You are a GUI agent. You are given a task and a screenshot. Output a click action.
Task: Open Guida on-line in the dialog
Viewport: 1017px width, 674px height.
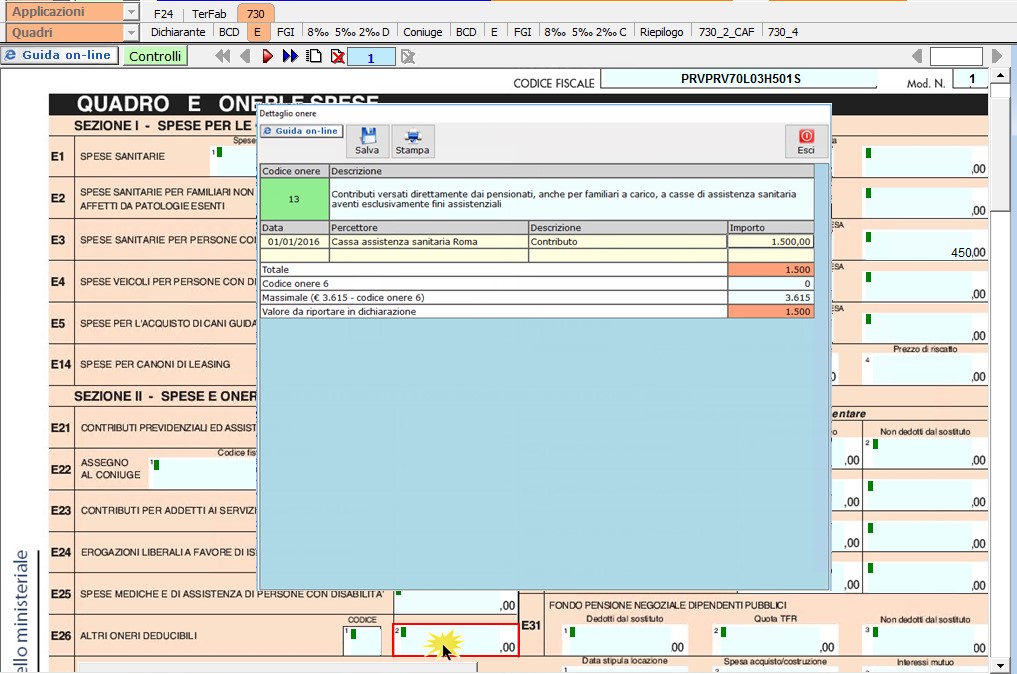[302, 131]
